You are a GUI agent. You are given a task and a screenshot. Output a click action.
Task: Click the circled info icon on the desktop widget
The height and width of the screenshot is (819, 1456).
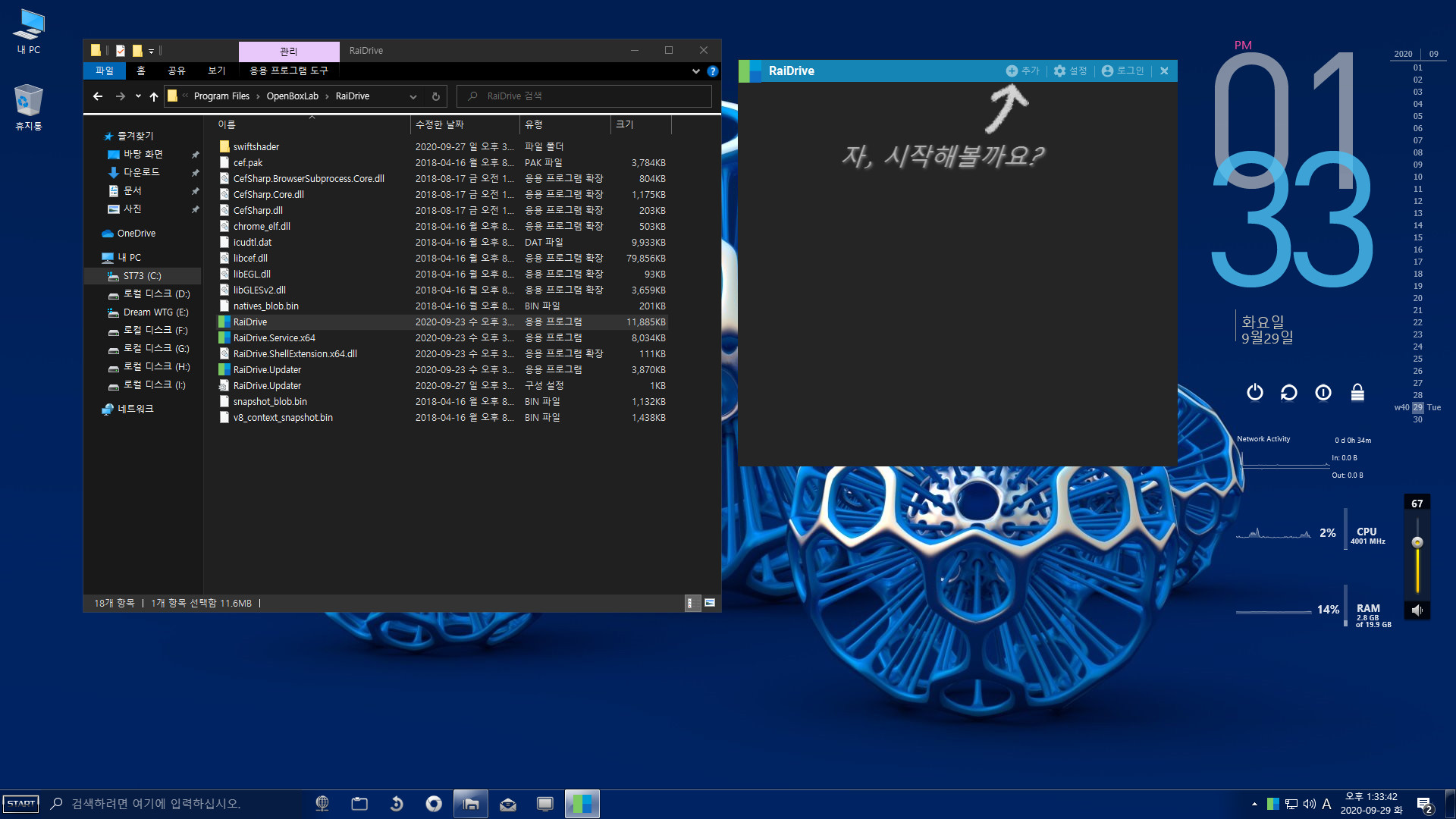tap(1323, 392)
